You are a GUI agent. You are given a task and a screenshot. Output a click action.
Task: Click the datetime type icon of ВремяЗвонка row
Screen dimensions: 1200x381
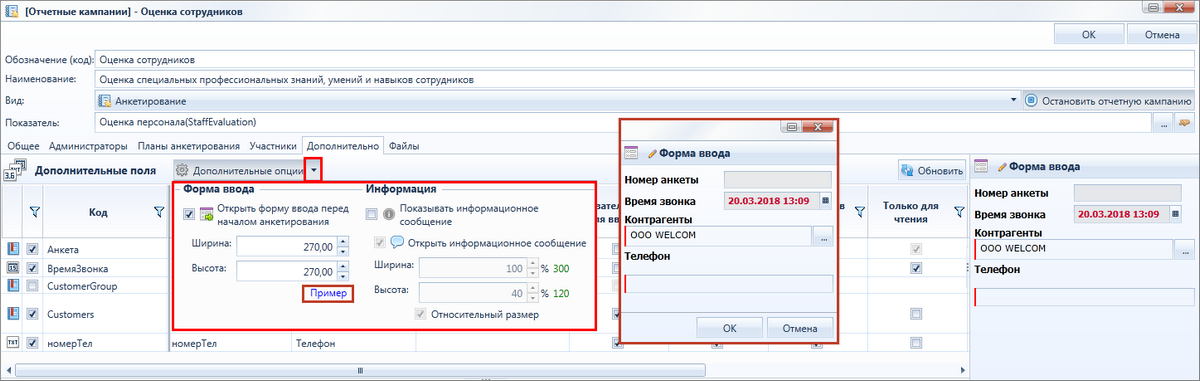pos(14,268)
